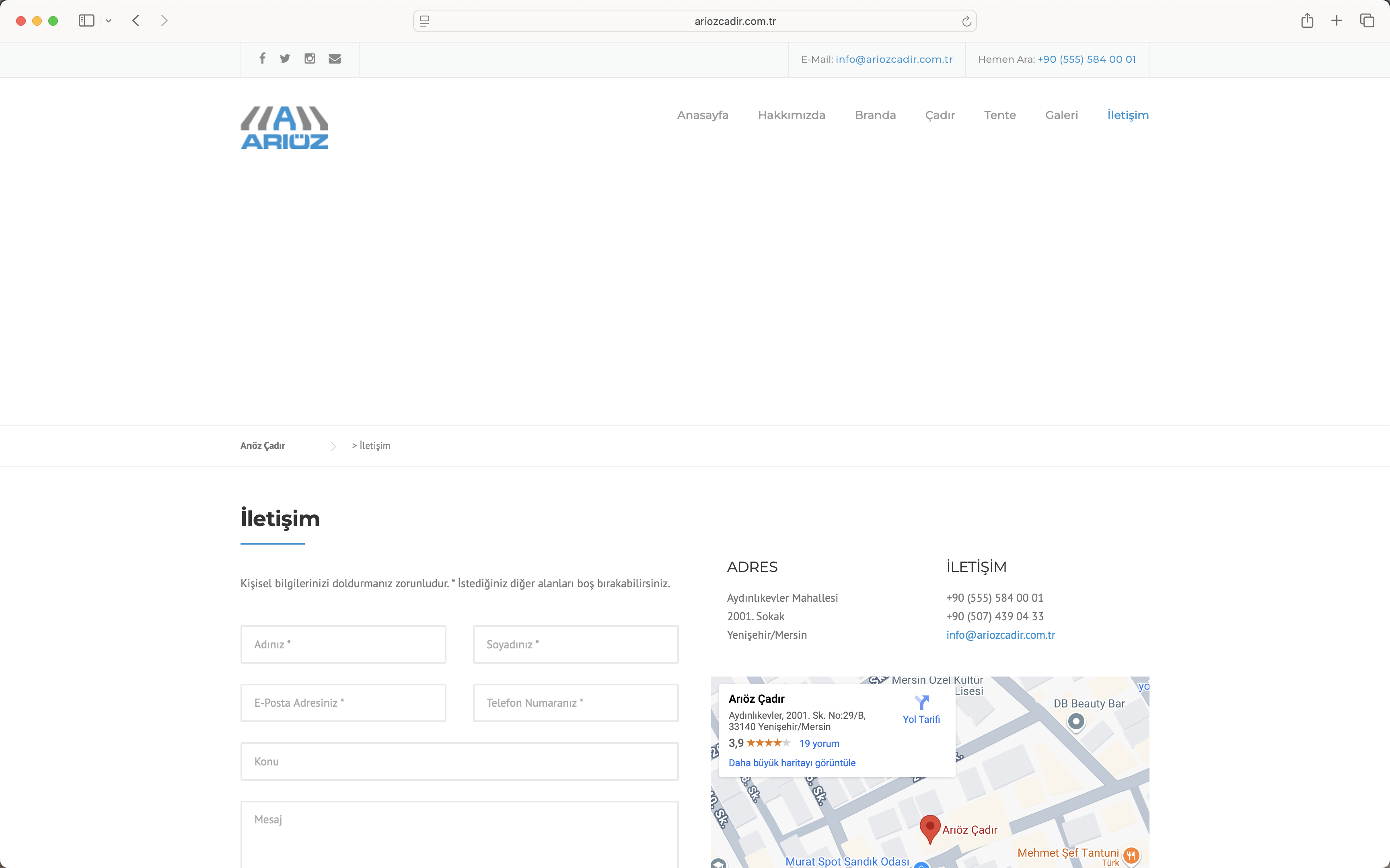Click the header info@ariozcadir.com.tr link
The image size is (1390, 868).
[894, 60]
